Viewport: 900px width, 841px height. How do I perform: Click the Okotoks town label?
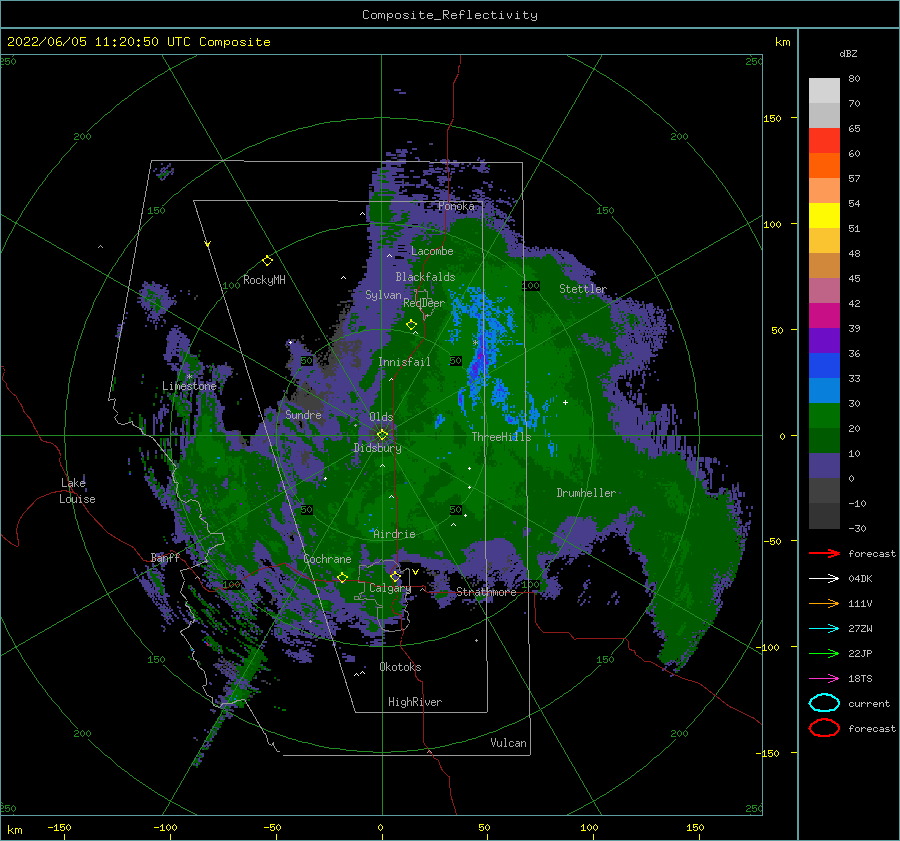point(400,667)
